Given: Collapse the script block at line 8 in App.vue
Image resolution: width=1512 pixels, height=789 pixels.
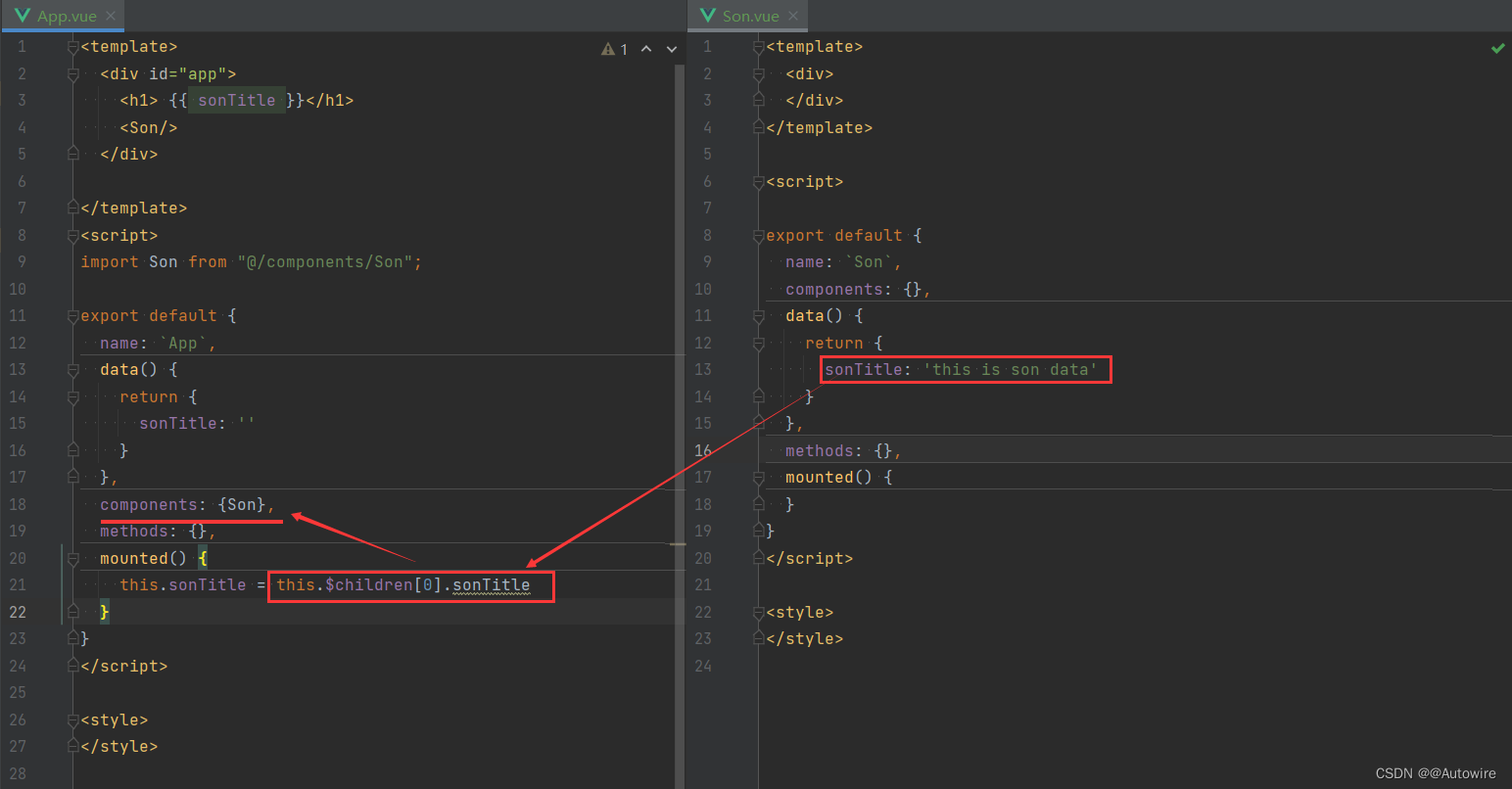Looking at the screenshot, I should tap(73, 235).
